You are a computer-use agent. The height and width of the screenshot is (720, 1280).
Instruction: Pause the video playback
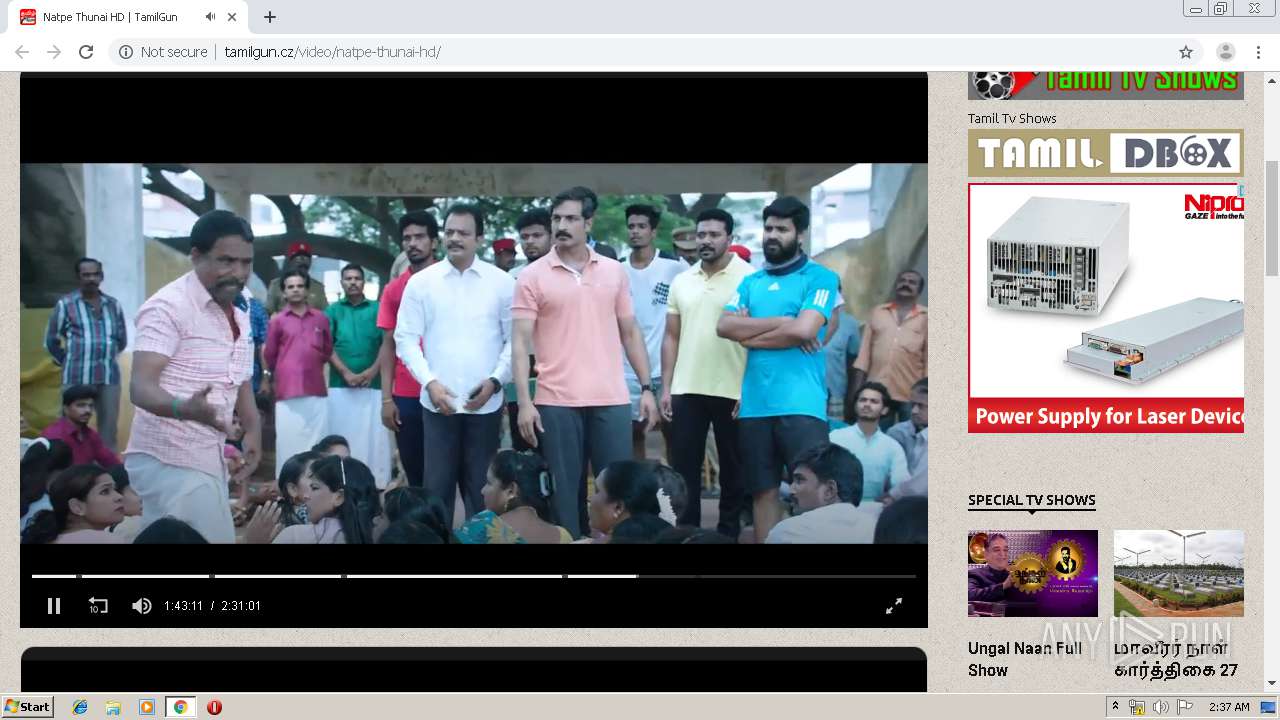(x=54, y=606)
